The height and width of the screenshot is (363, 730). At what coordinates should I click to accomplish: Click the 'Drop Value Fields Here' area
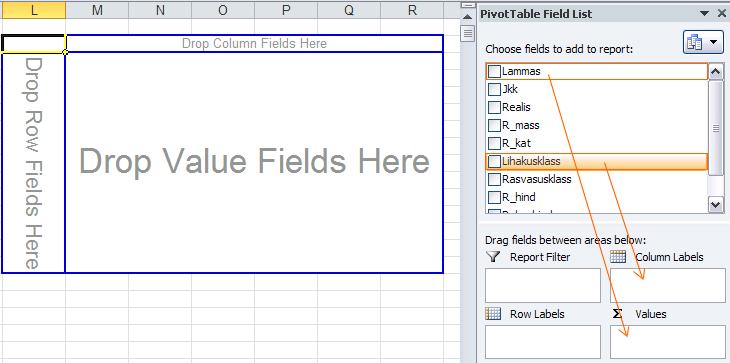click(x=254, y=162)
